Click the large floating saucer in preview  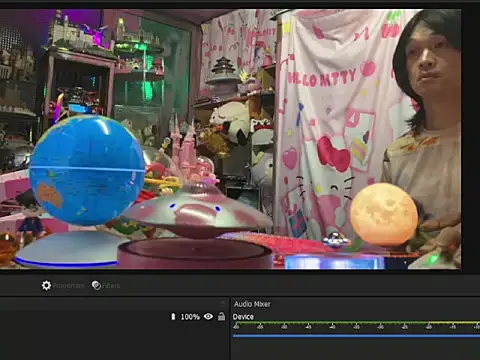[197, 212]
